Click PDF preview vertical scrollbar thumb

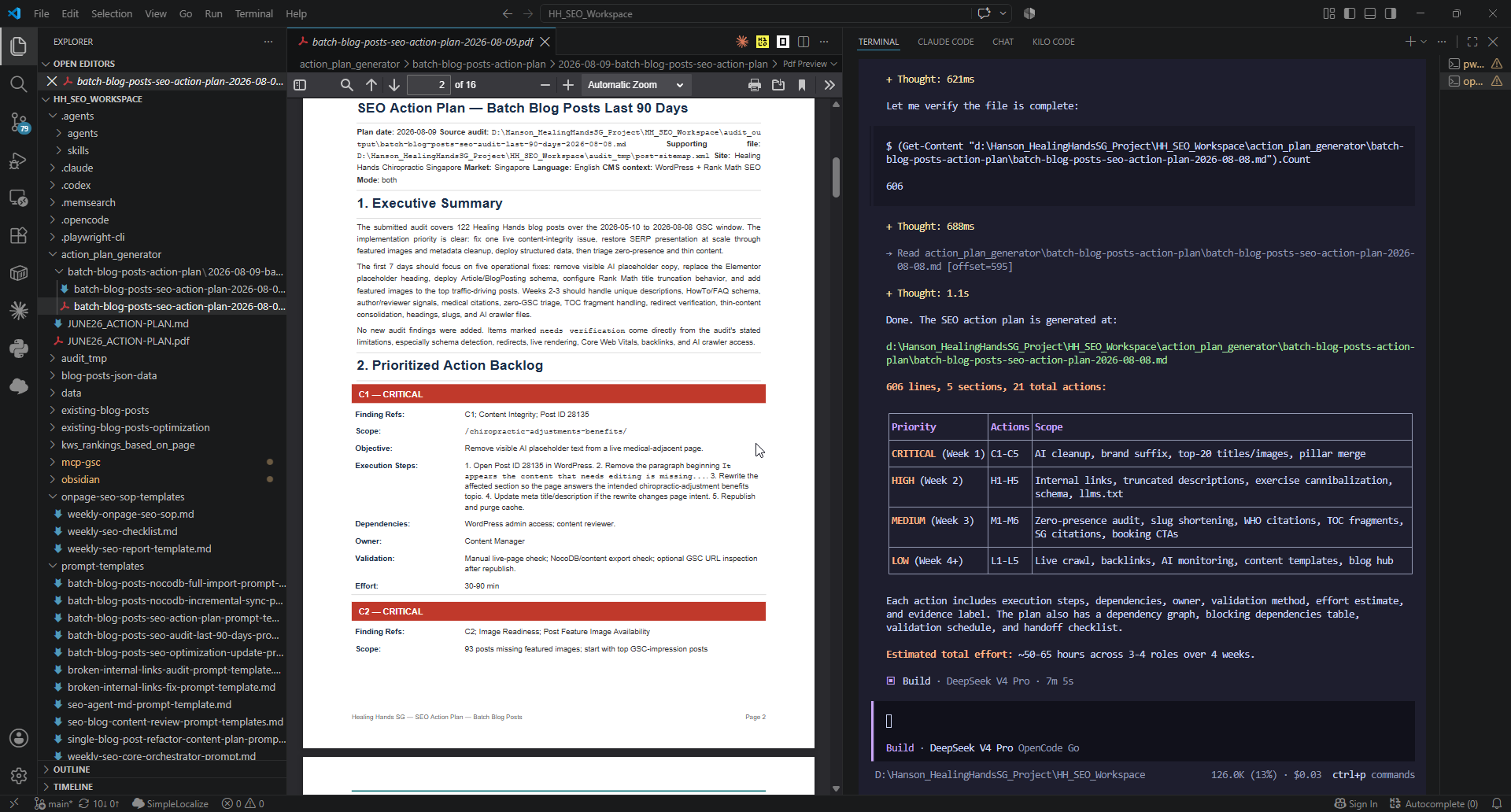[836, 178]
